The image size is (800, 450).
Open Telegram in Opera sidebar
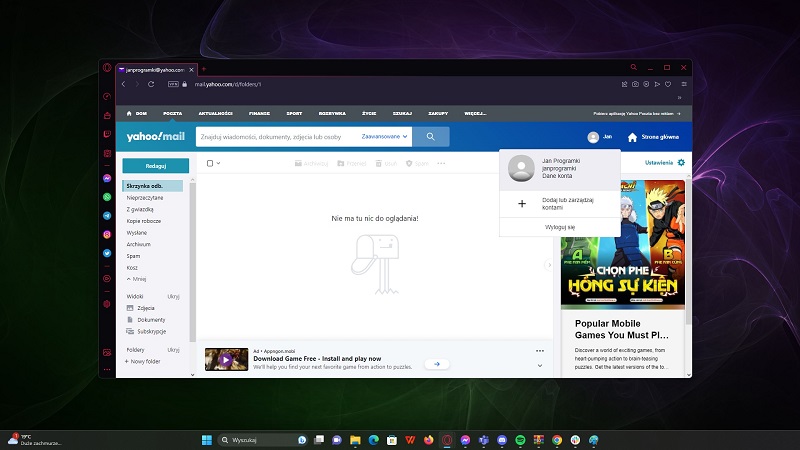pos(107,216)
